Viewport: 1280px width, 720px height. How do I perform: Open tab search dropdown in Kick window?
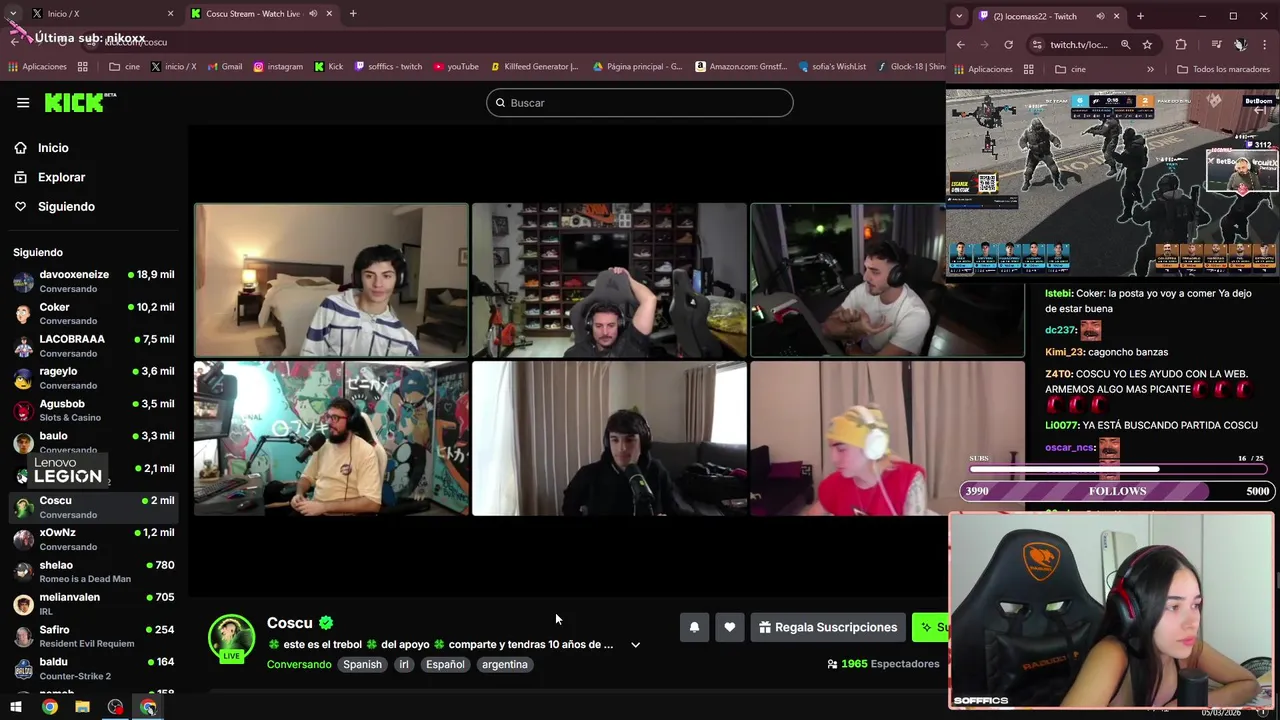(13, 14)
